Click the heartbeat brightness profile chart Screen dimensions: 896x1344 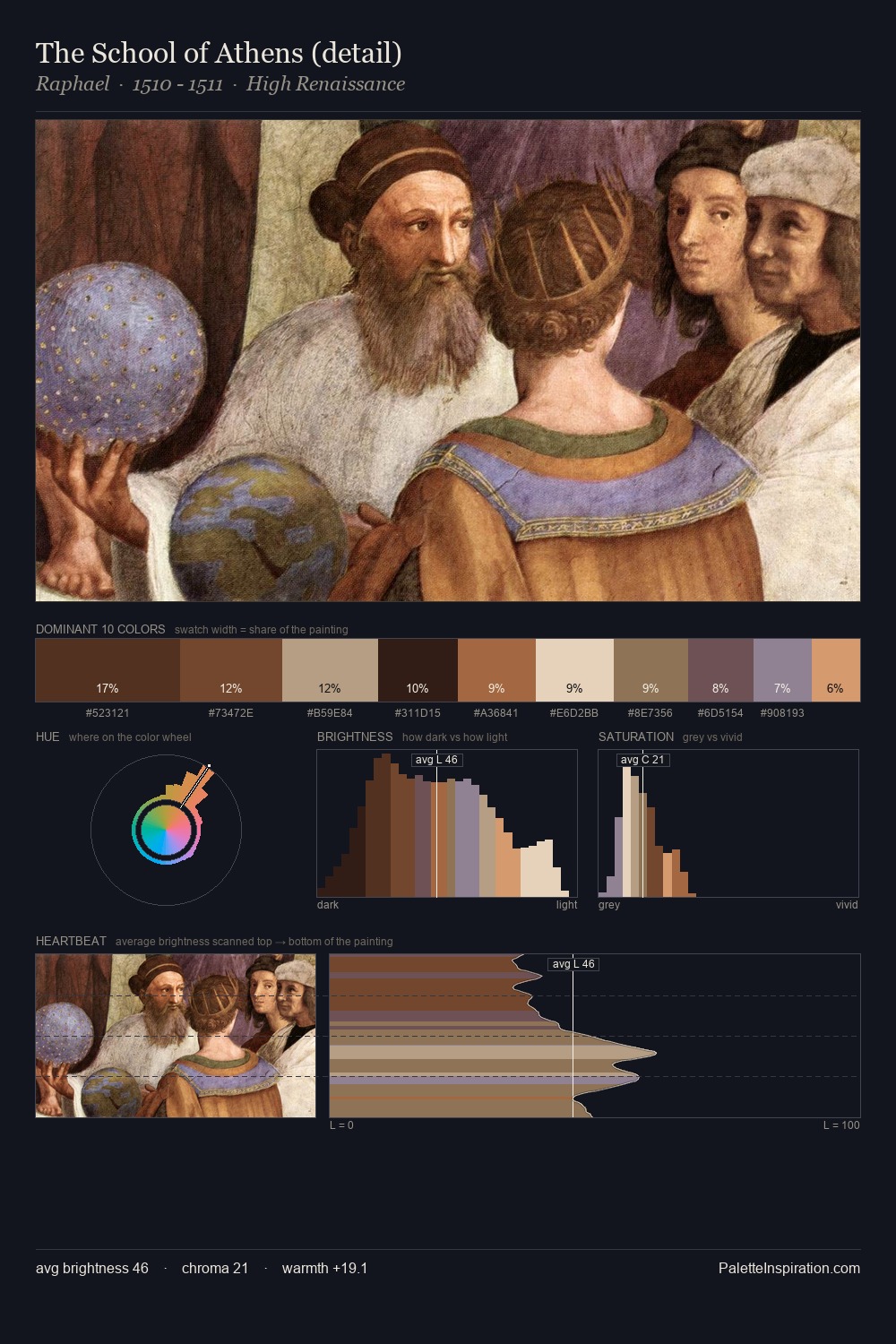click(595, 1036)
